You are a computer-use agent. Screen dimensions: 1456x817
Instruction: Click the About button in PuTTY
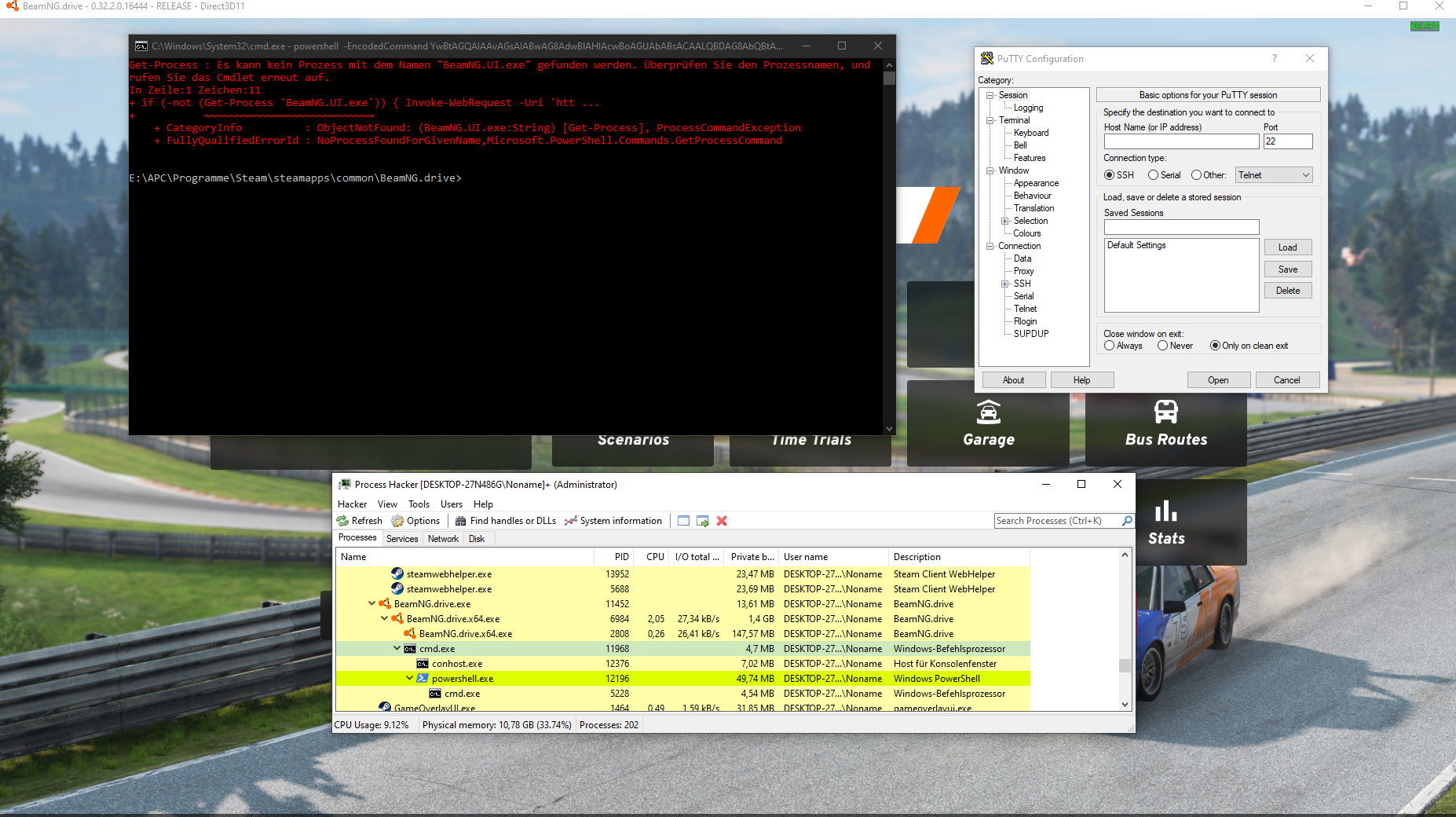click(x=1013, y=380)
